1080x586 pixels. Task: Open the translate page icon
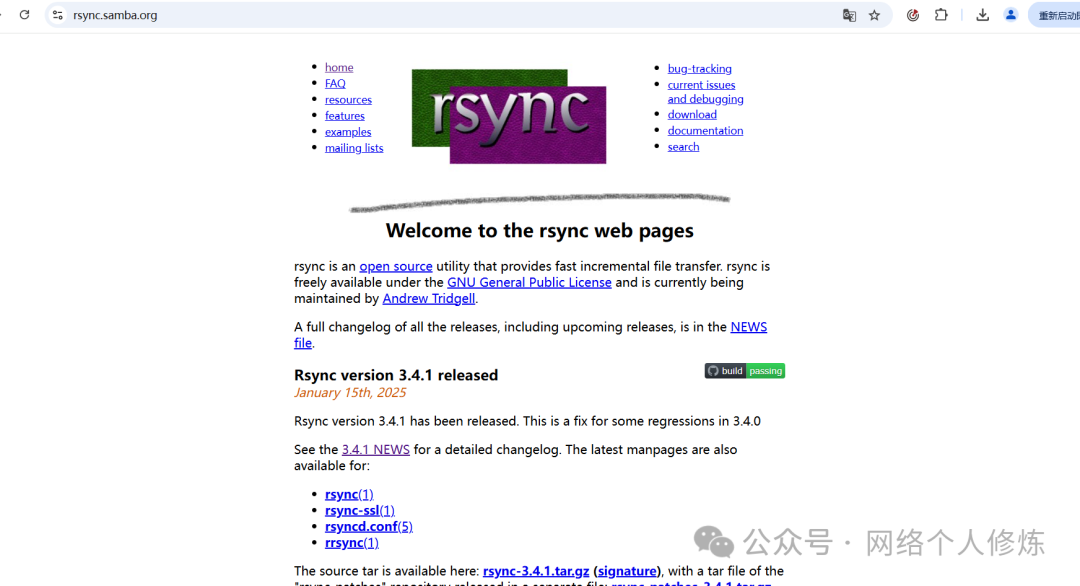coord(849,15)
